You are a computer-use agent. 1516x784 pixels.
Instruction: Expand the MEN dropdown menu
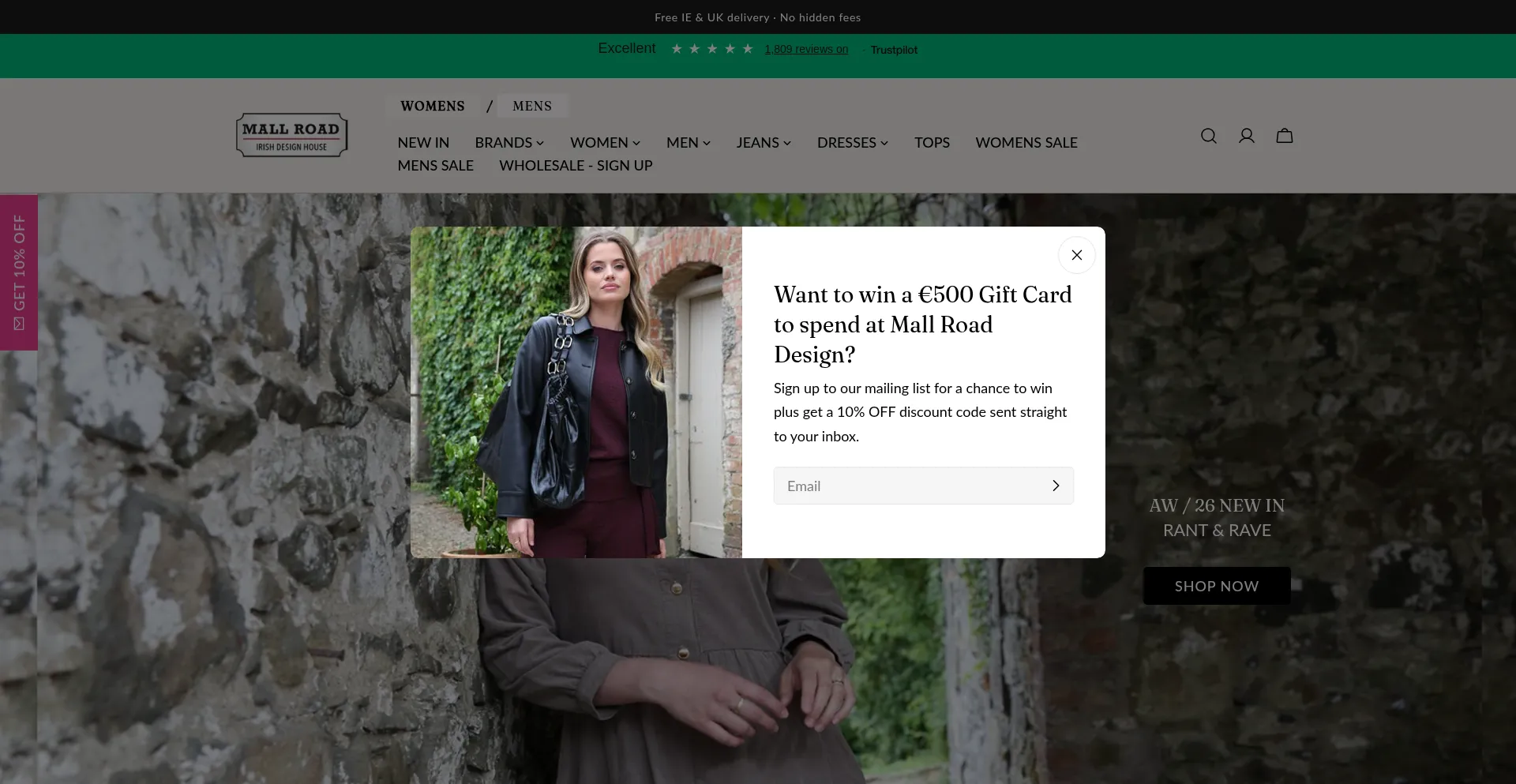pos(689,143)
